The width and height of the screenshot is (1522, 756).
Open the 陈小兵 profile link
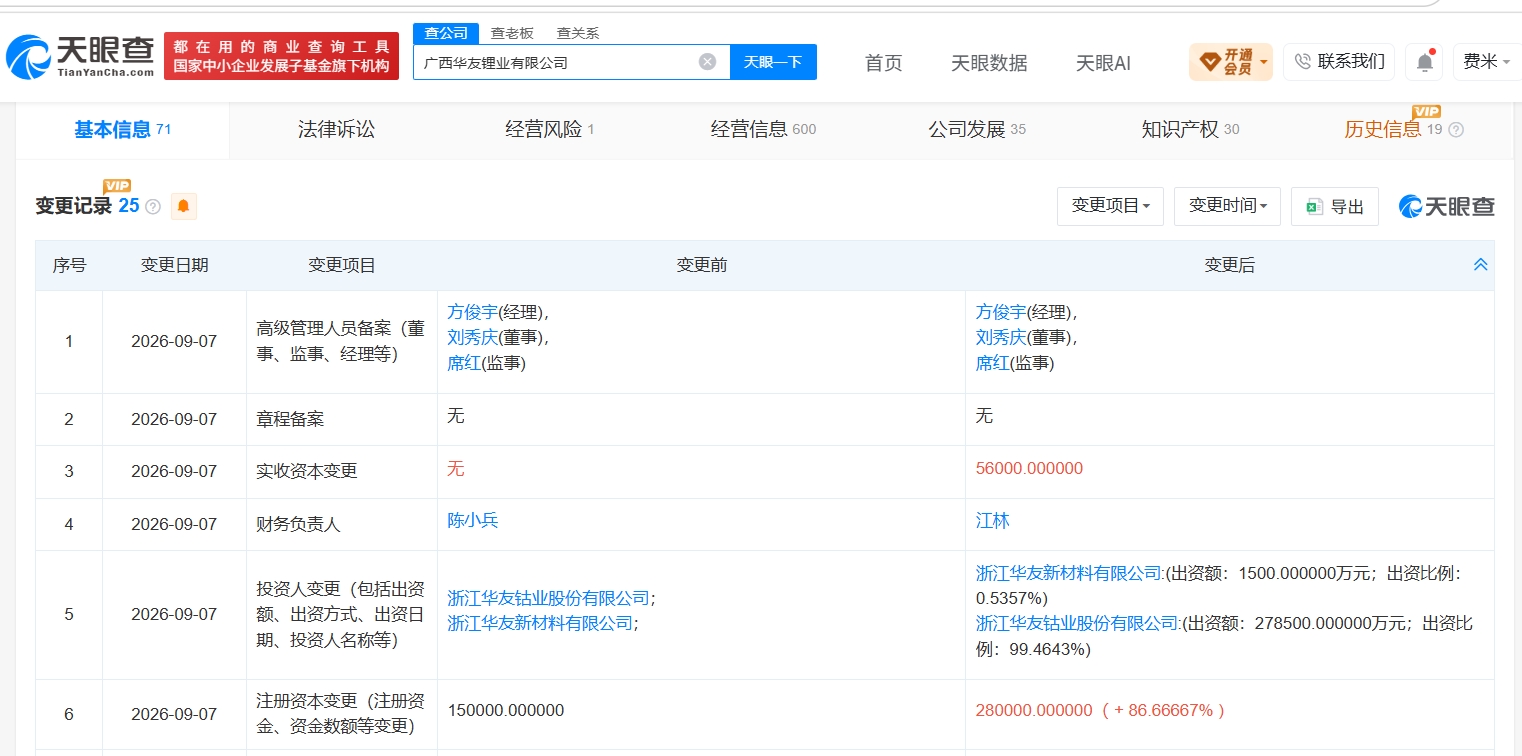click(x=473, y=521)
